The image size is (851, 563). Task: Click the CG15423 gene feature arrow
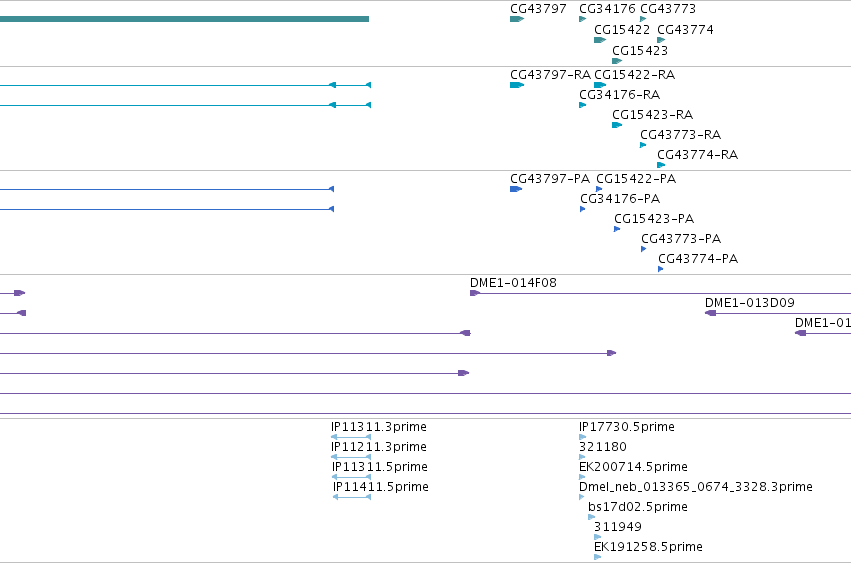617,61
